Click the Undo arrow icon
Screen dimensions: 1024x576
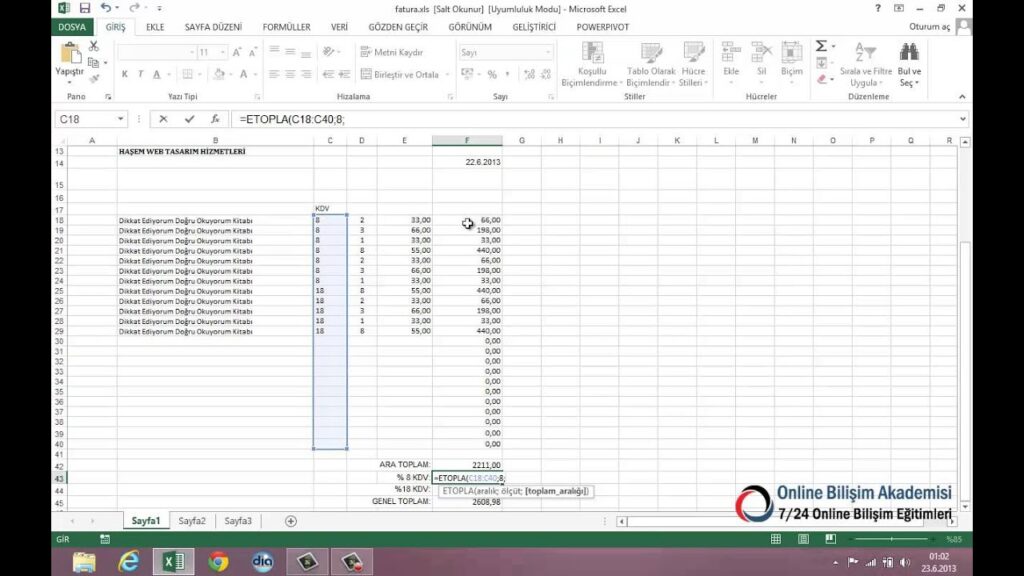click(105, 8)
